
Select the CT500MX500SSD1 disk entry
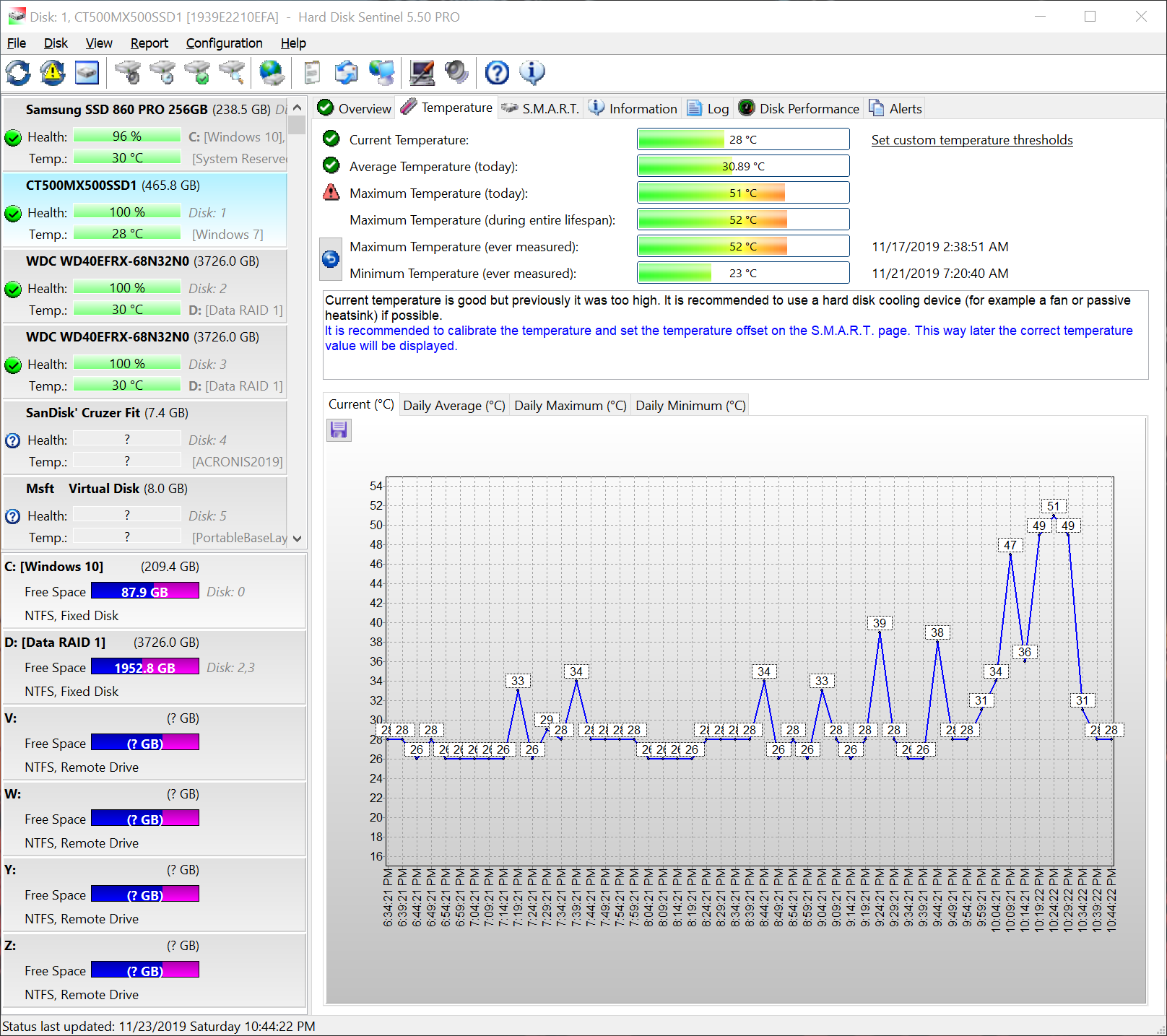click(x=145, y=210)
